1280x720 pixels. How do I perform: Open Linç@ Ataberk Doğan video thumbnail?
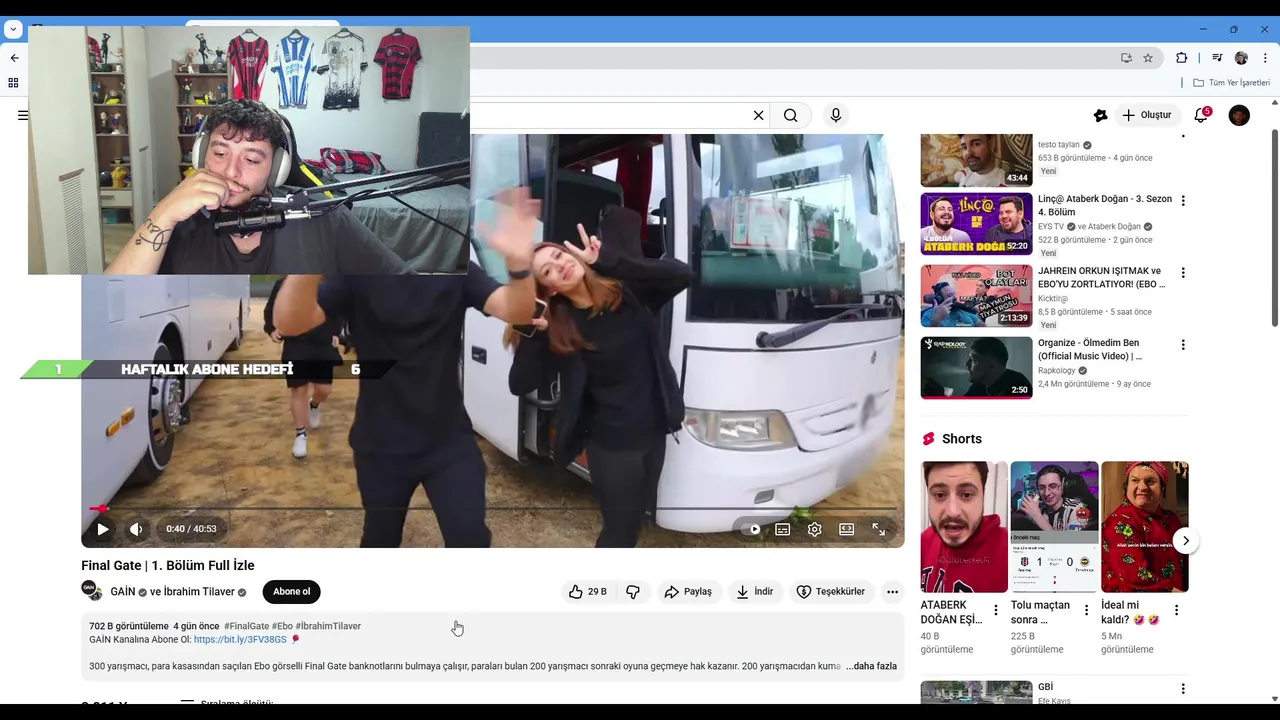[x=976, y=224]
